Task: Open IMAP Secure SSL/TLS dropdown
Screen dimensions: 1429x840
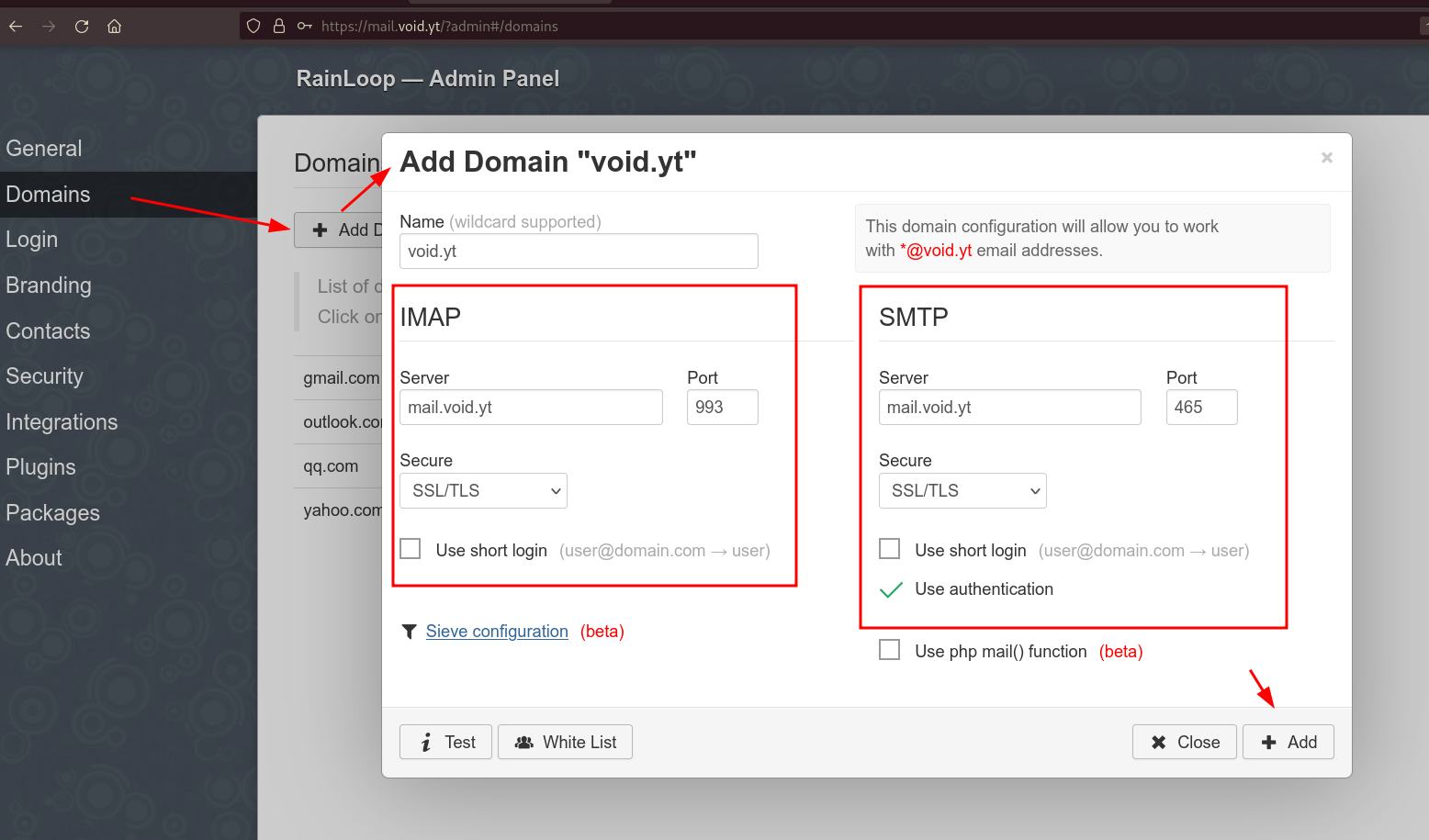Action: tap(484, 491)
